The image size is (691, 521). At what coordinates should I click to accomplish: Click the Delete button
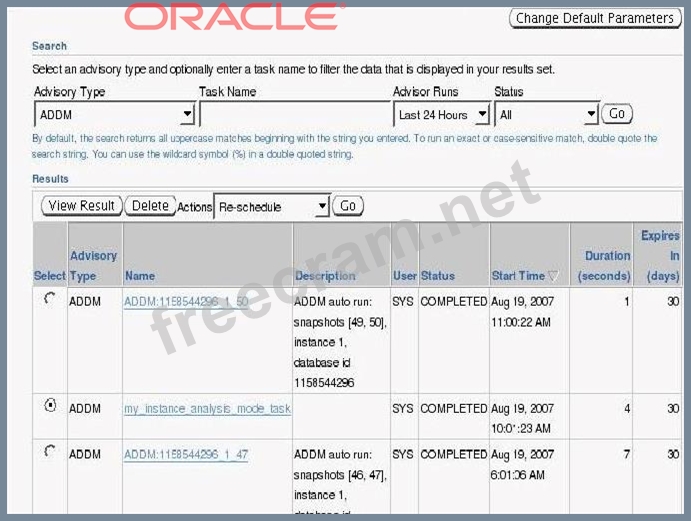(150, 206)
